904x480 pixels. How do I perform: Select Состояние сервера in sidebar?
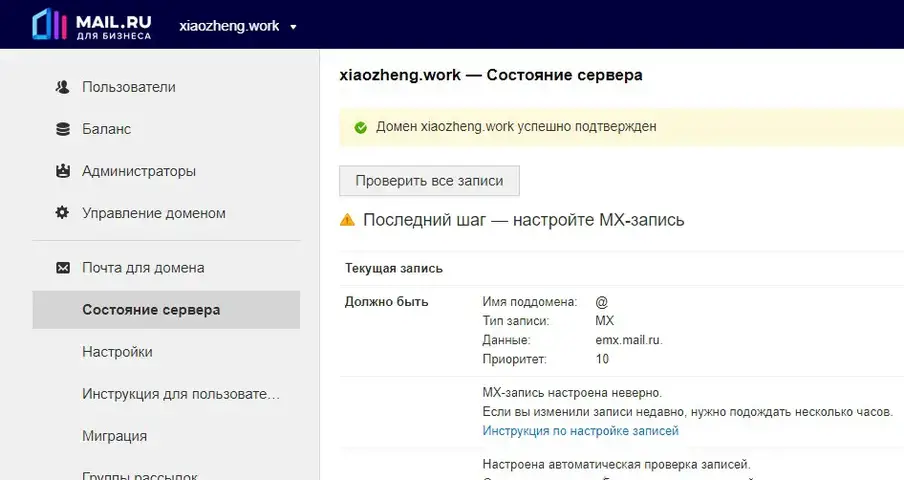166,310
